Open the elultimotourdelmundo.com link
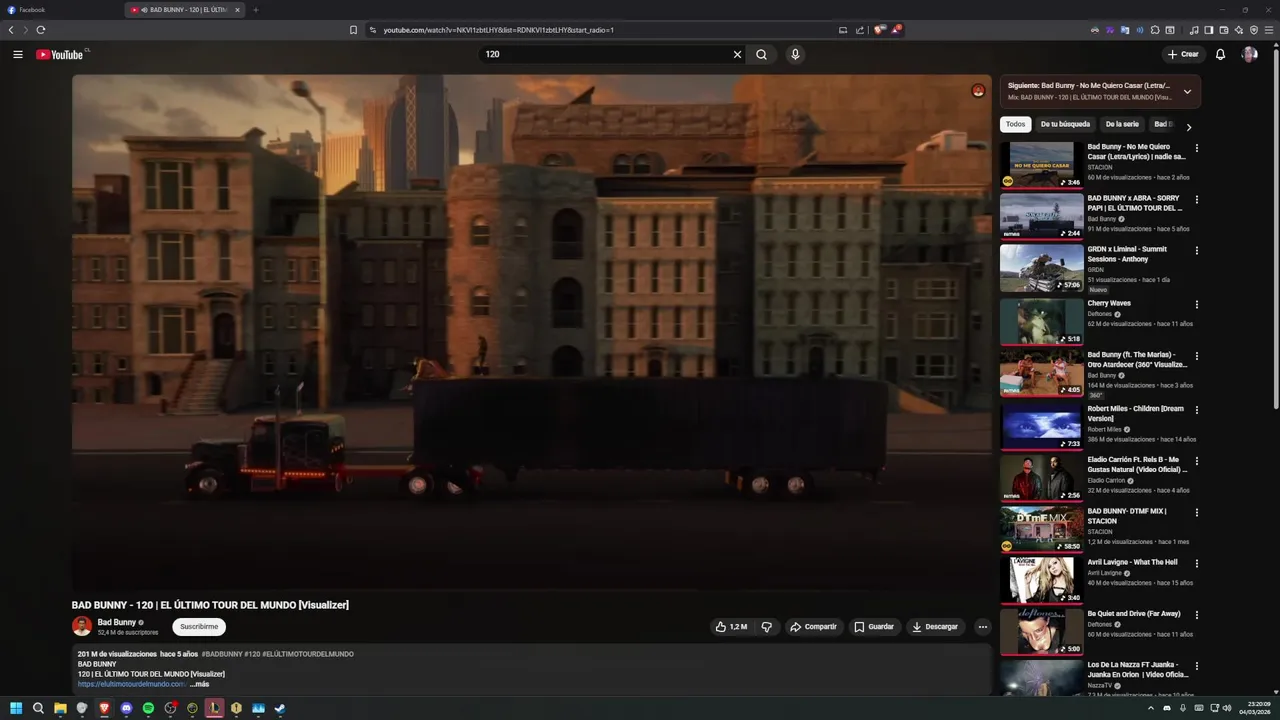Screen dimensions: 1280x720 132,684
